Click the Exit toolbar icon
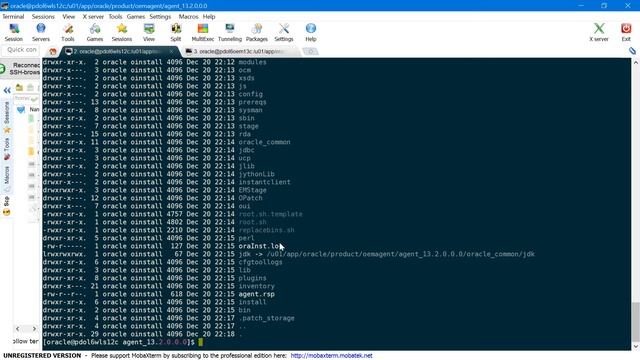Image resolution: width=640 pixels, height=360 pixels. [626, 32]
